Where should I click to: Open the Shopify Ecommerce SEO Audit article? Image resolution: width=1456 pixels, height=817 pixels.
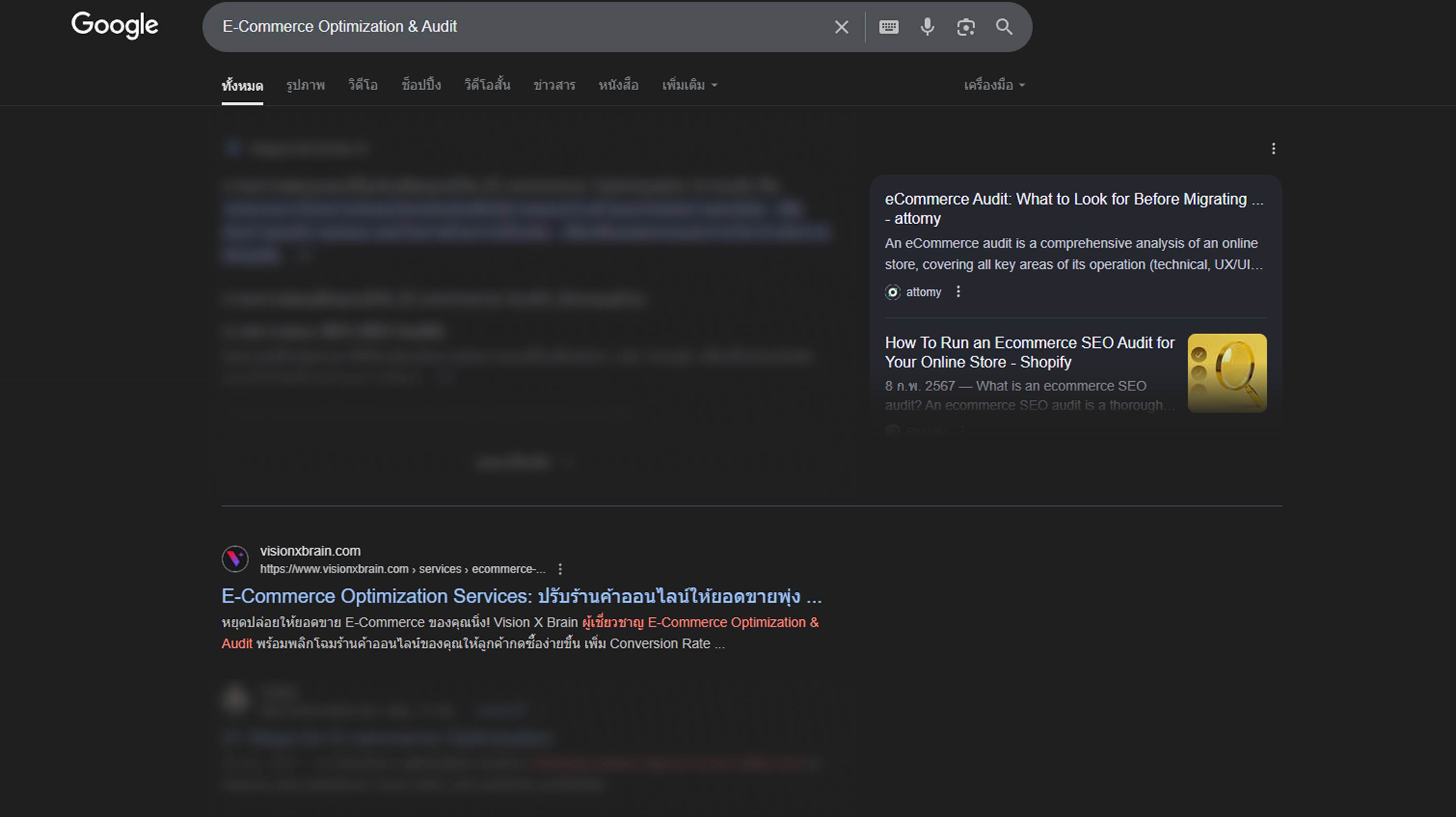click(x=1029, y=352)
